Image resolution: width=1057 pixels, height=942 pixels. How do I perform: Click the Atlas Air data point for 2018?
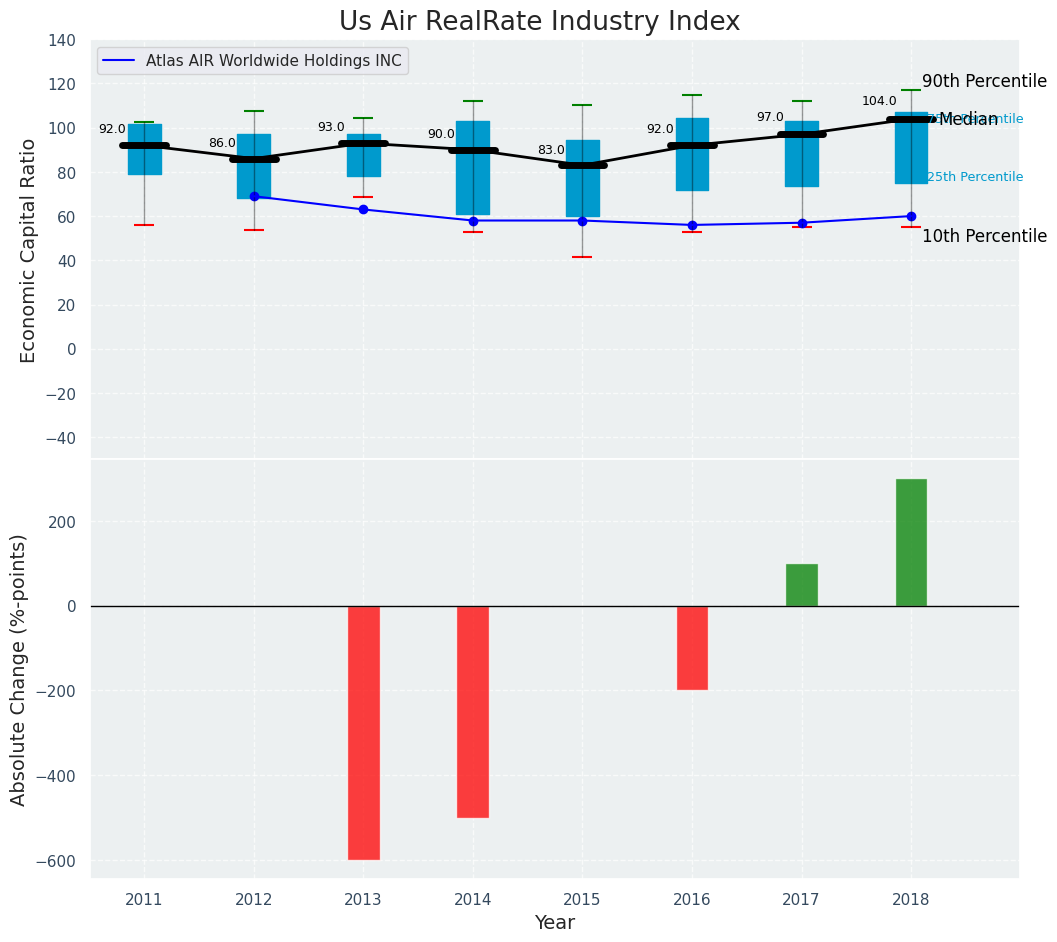coord(911,216)
